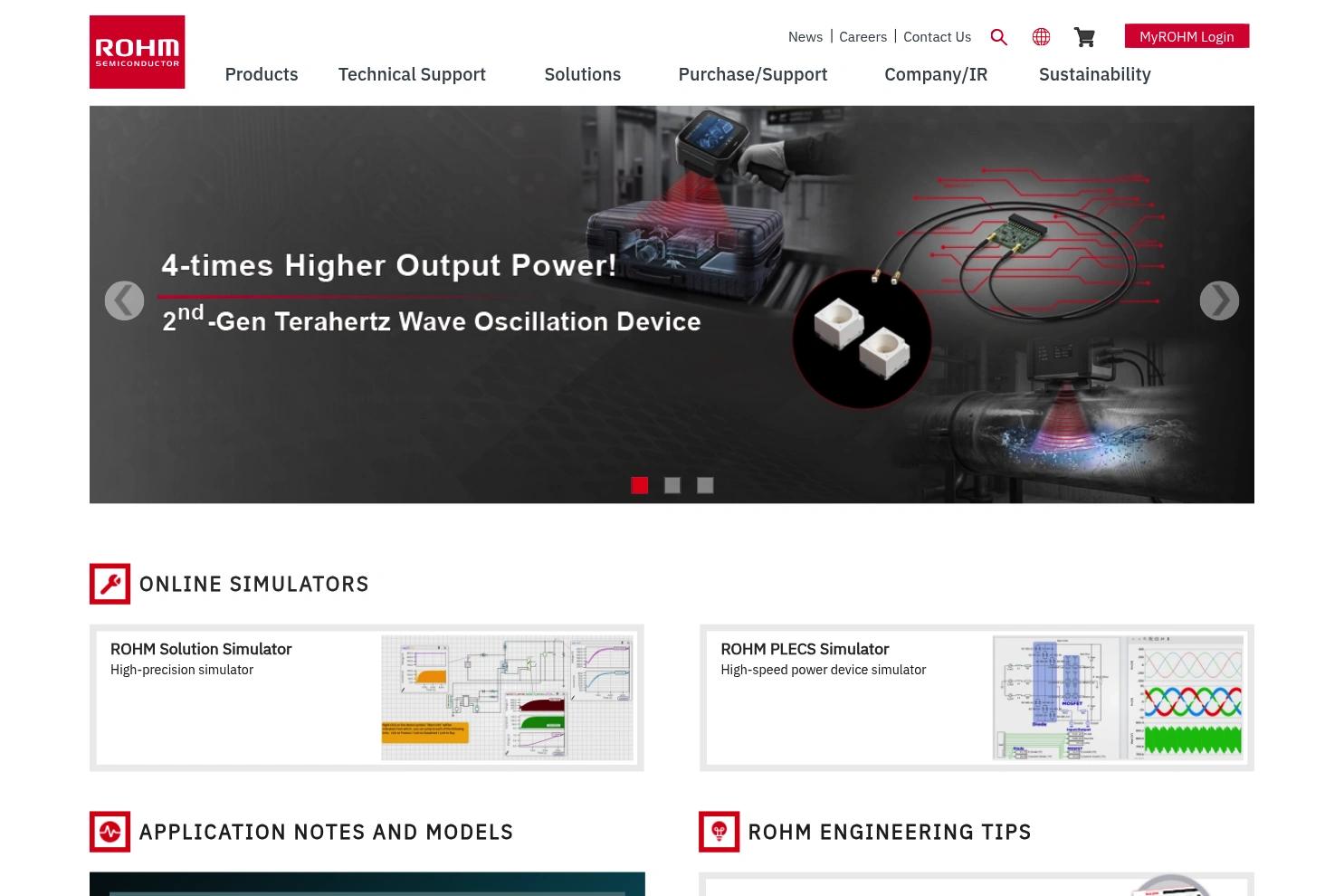1344x896 pixels.
Task: Go to previous banner slide arrow
Action: coord(124,300)
